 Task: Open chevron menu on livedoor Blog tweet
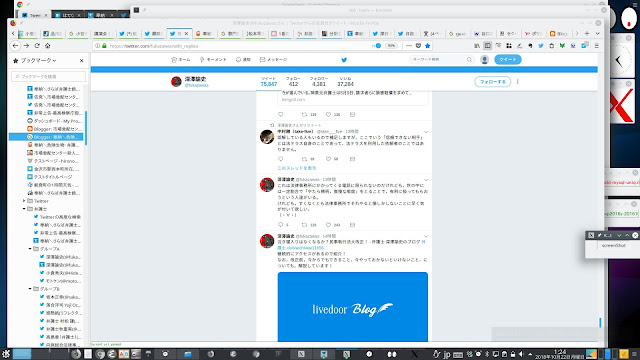tap(426, 236)
